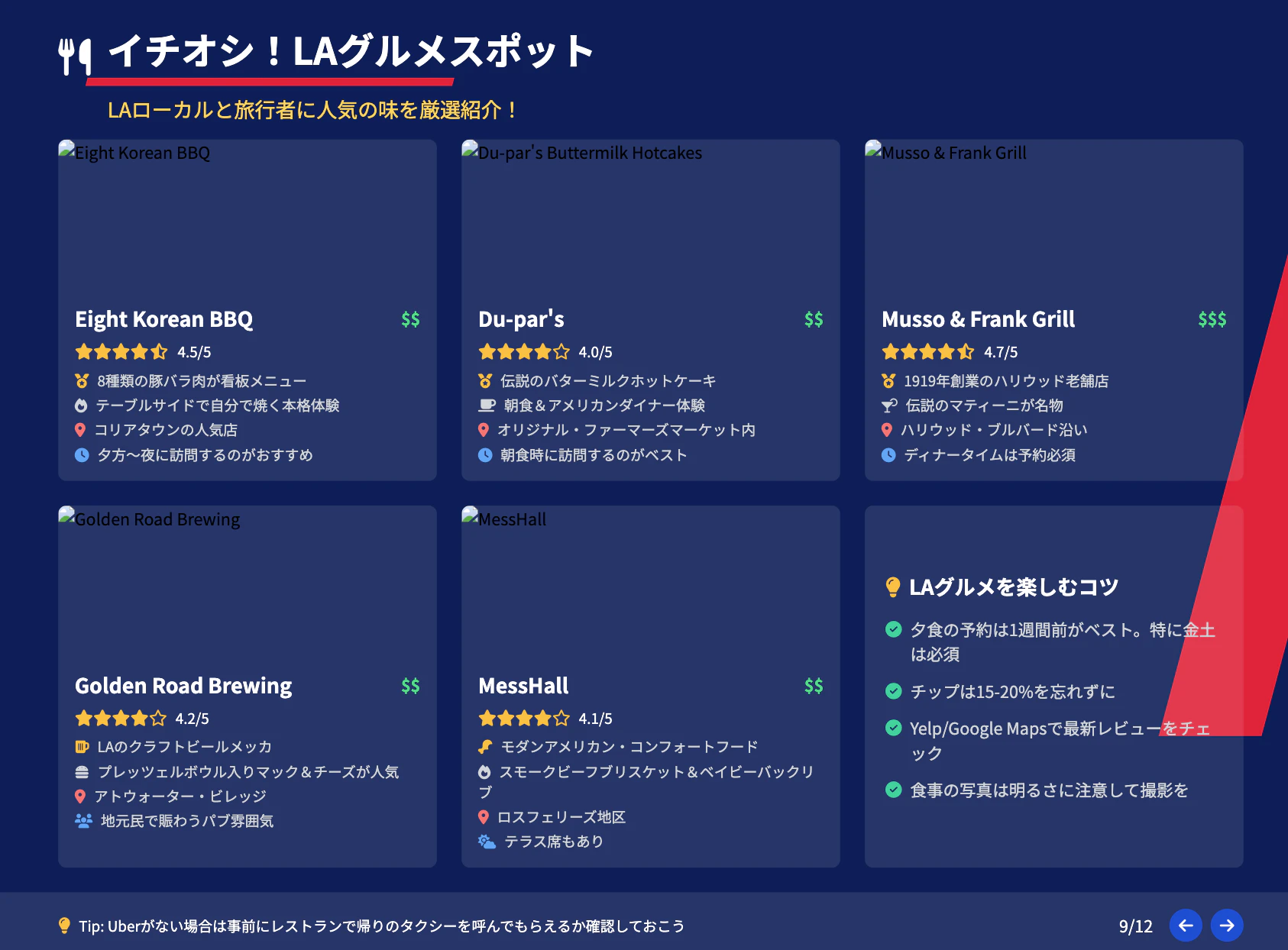Click the location pin beside ハリウッド・ブルバード沿い
This screenshot has width=1288, height=950.
[887, 430]
